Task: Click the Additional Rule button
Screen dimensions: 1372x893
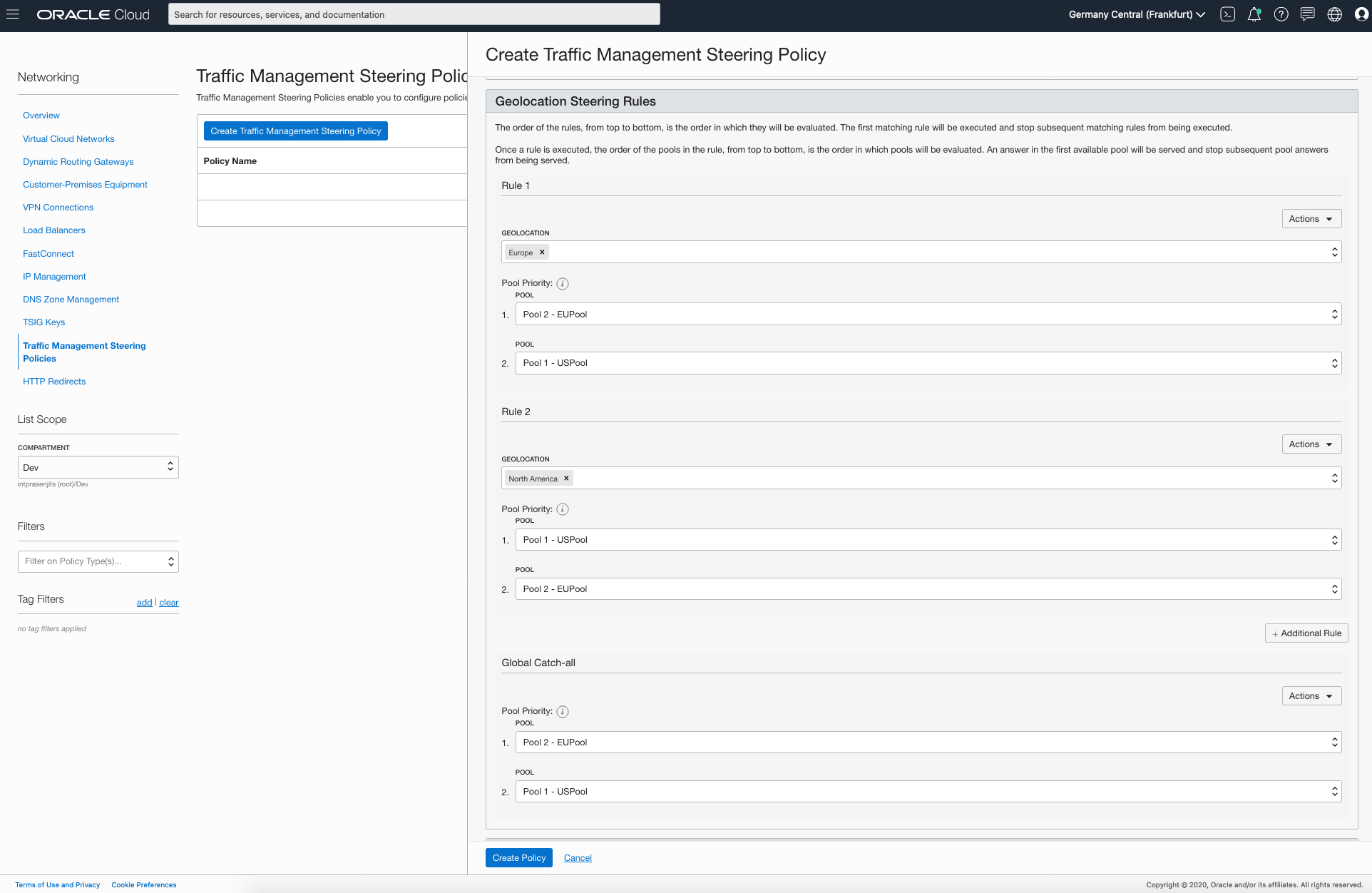Action: point(1306,633)
